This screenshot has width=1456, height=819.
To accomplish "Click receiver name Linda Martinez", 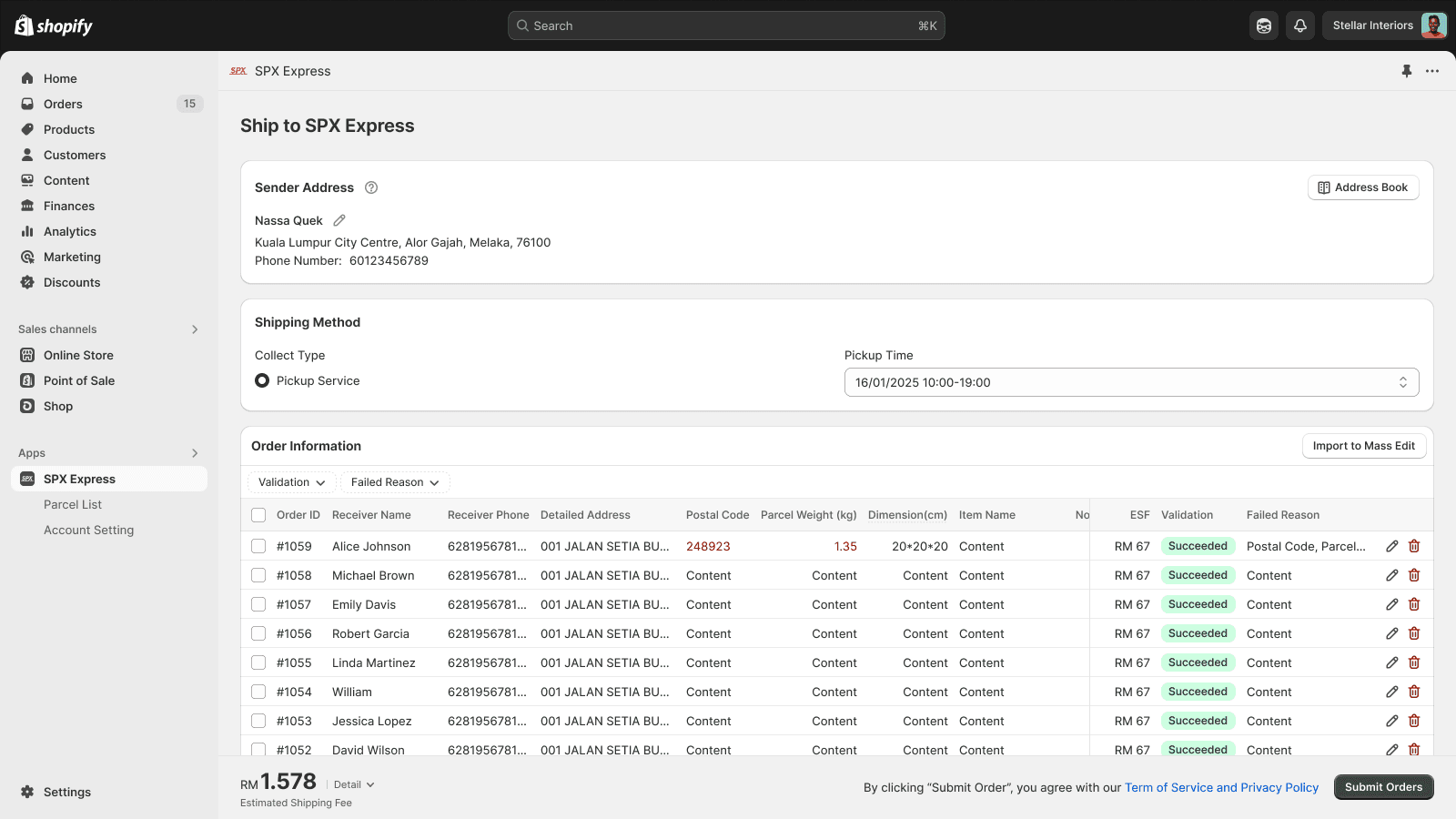I will (x=373, y=662).
